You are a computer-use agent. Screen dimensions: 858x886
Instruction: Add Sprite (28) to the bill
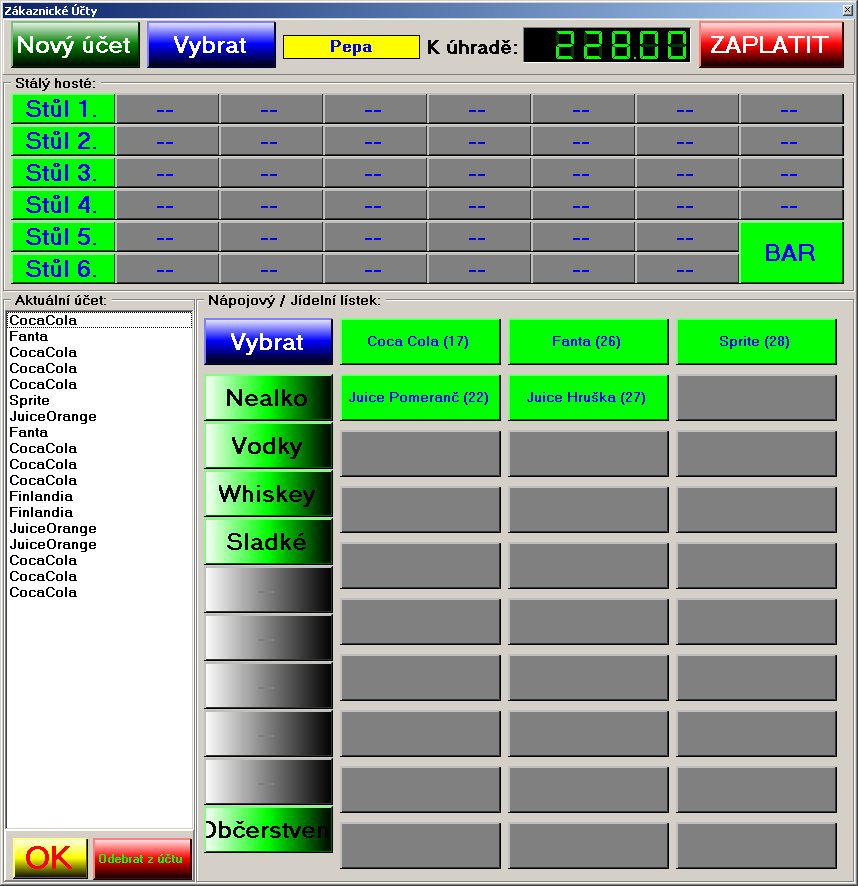(x=756, y=341)
